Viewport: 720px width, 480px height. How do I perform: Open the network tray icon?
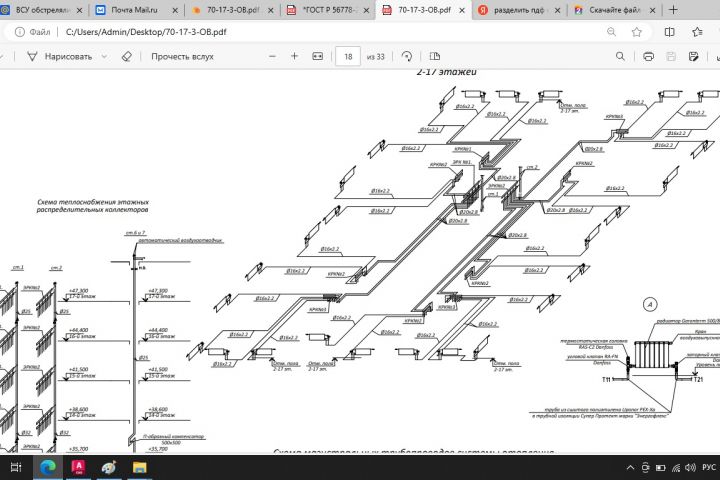coord(676,468)
